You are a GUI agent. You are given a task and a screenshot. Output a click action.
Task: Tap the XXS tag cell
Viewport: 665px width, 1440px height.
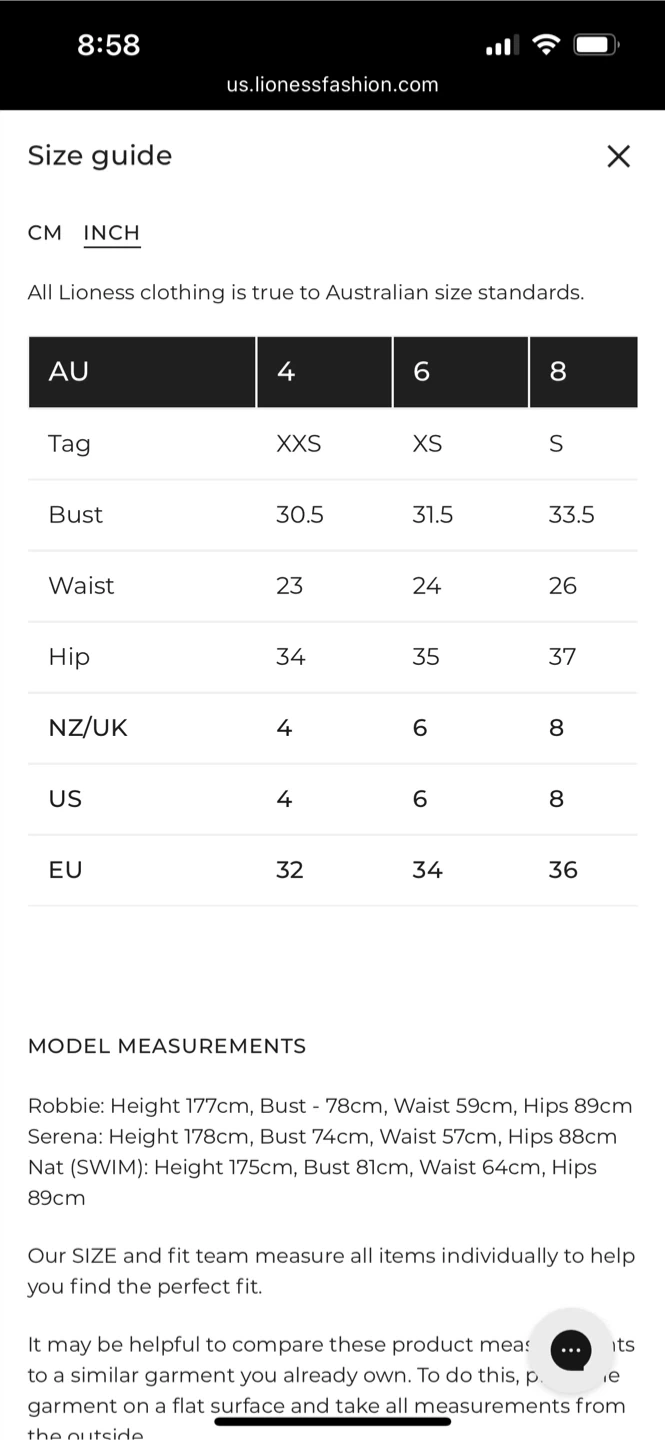298,444
